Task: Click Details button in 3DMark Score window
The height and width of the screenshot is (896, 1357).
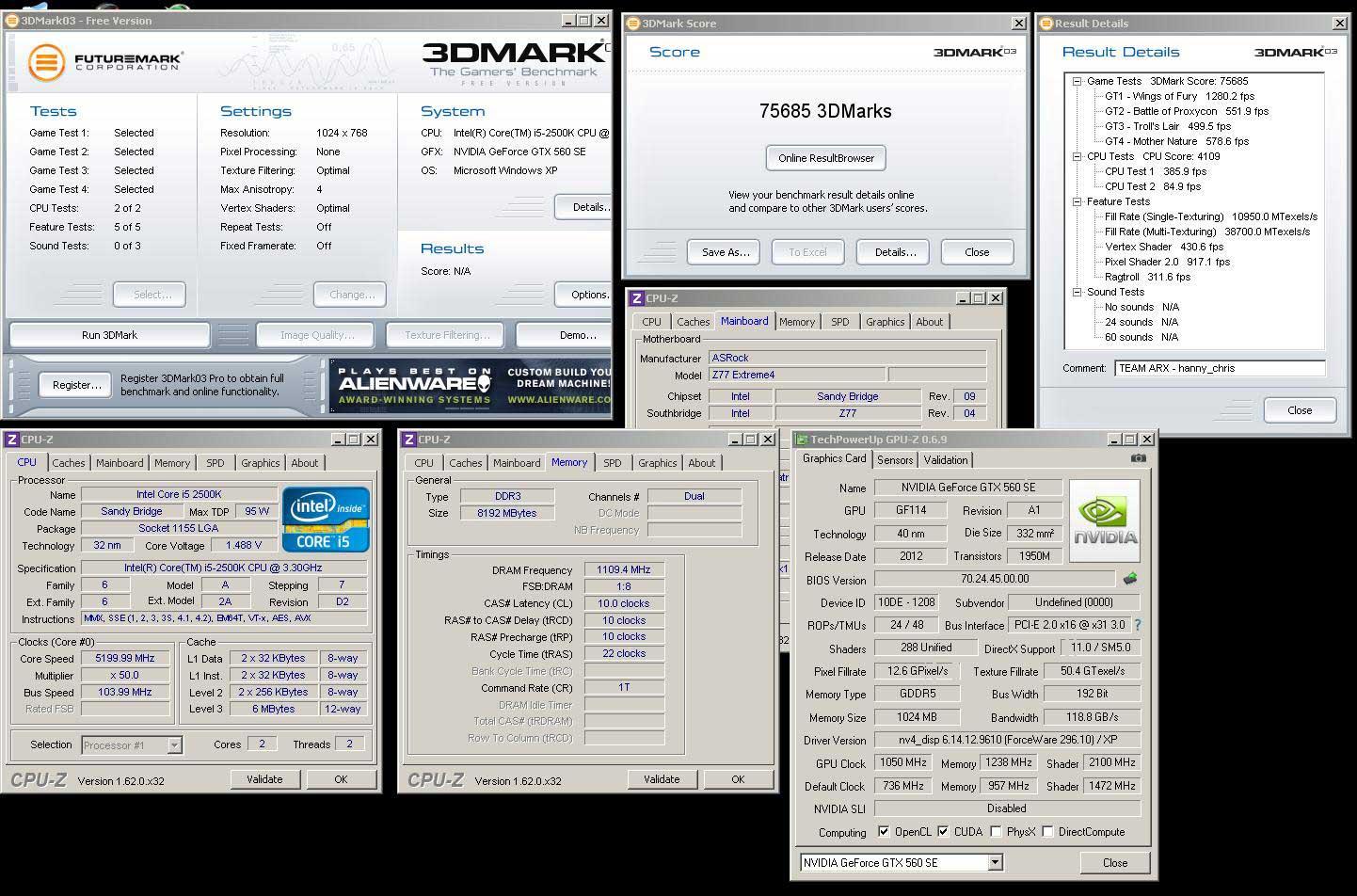Action: (x=895, y=252)
